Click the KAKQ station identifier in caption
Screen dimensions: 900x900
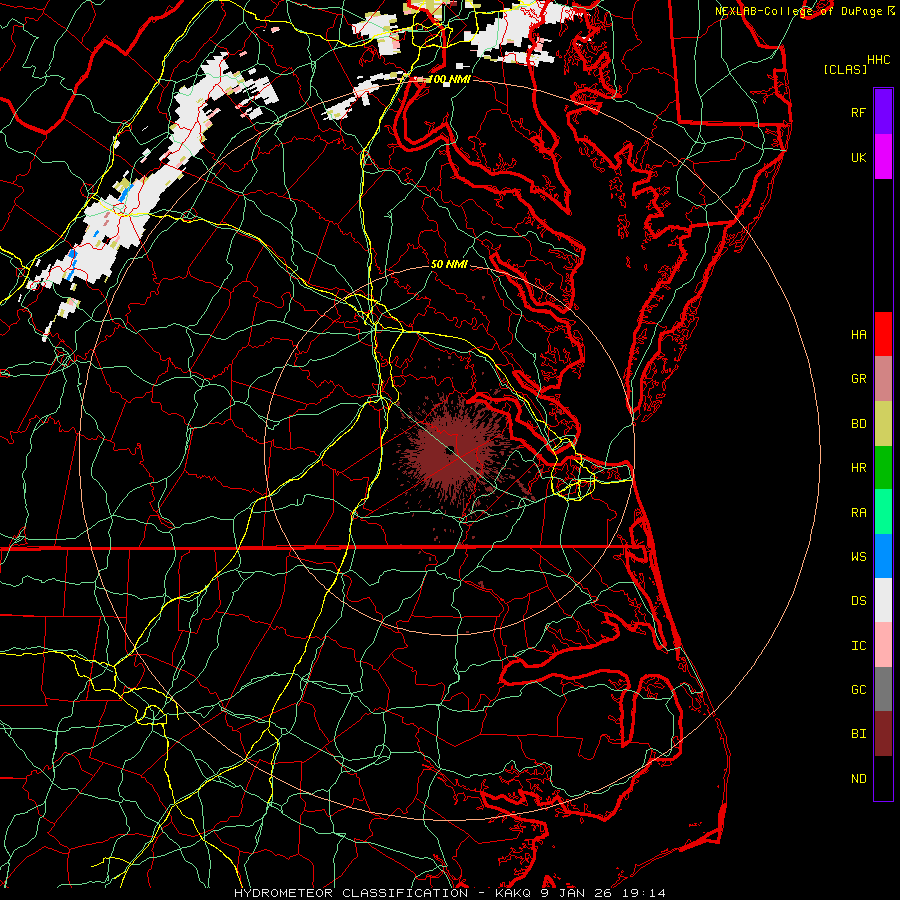pyautogui.click(x=513, y=893)
